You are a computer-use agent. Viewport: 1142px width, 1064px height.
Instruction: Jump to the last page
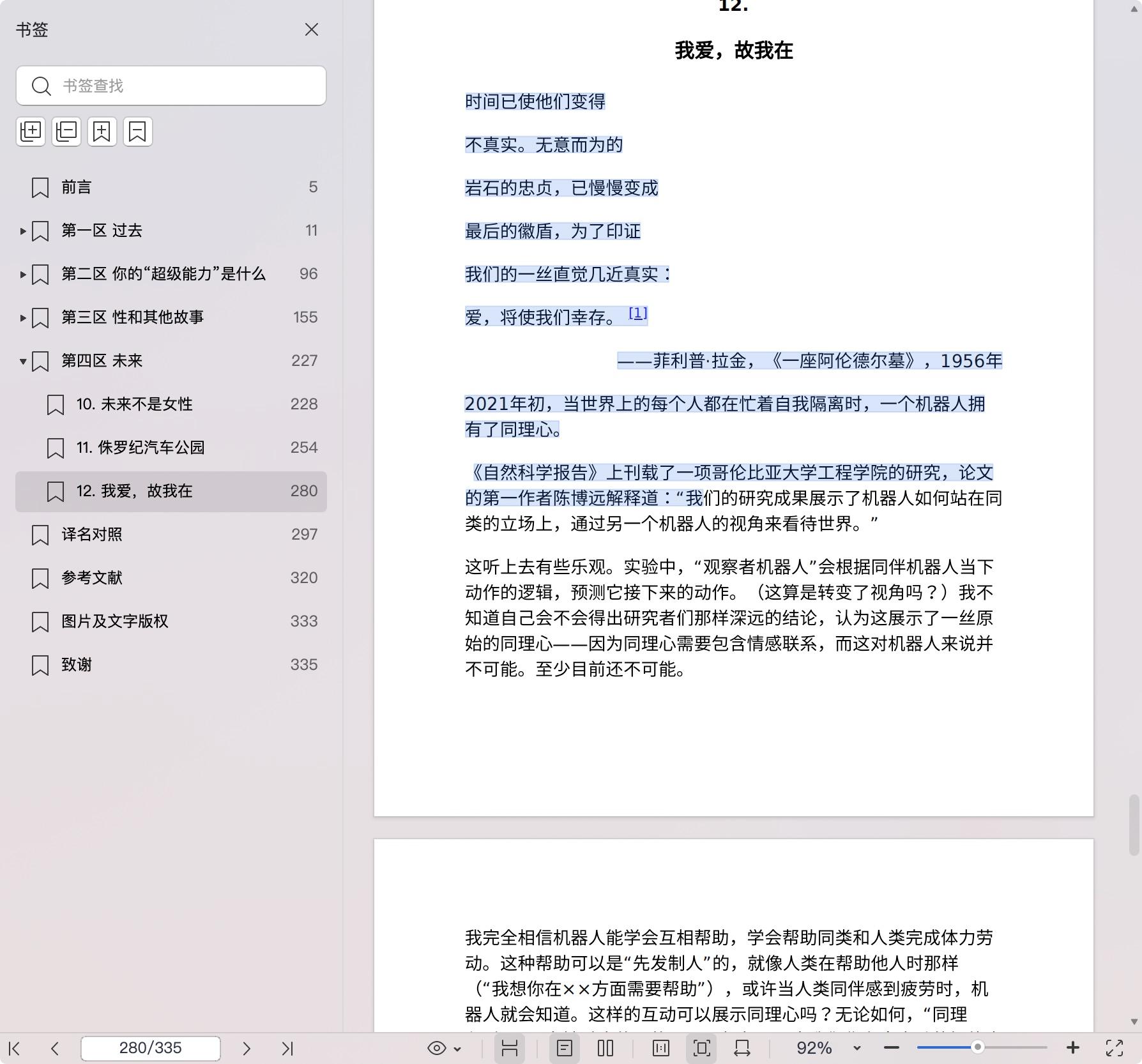[x=287, y=1048]
